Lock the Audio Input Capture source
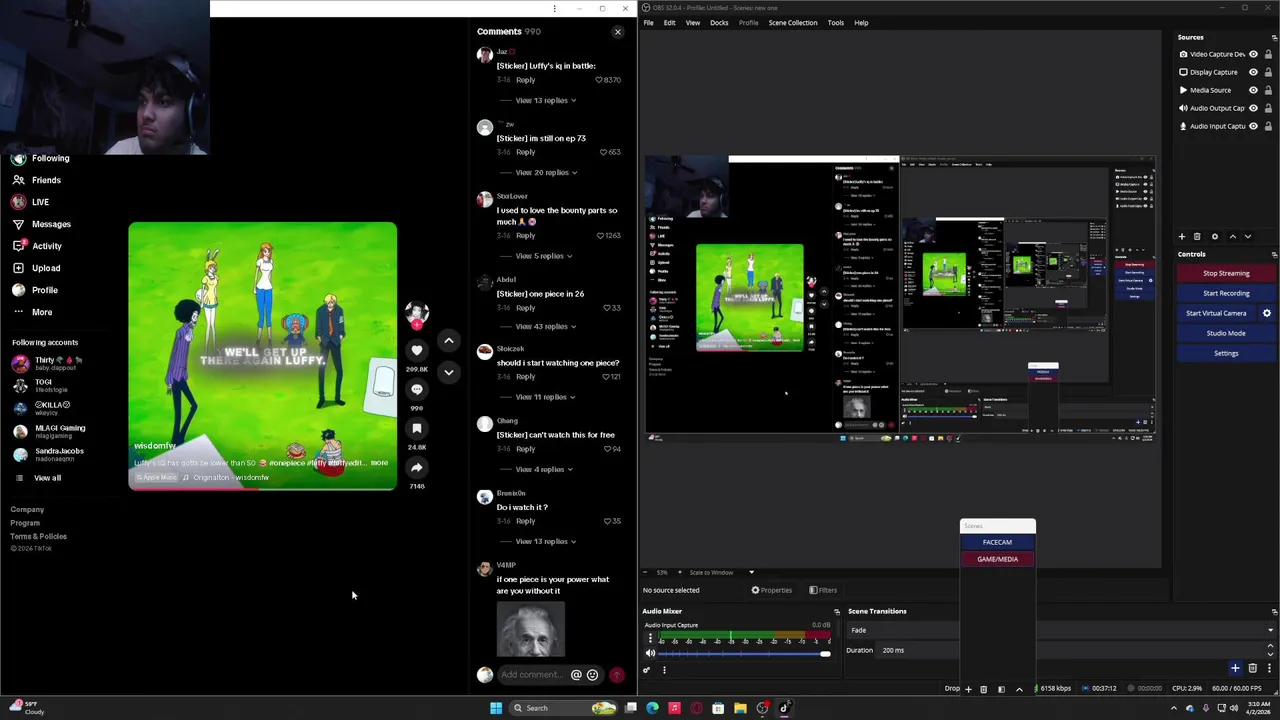 click(1268, 126)
